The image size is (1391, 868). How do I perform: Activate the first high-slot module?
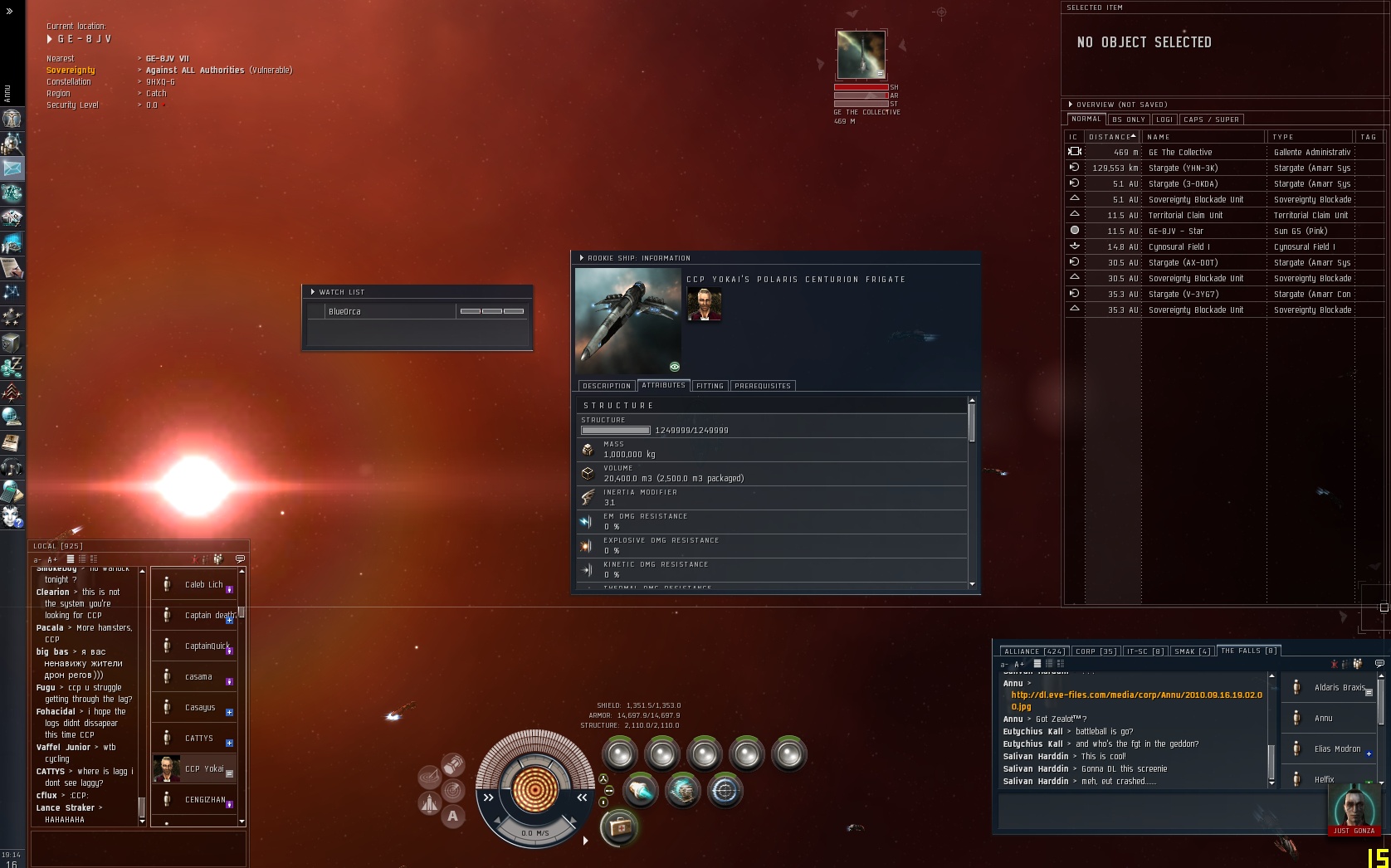point(620,754)
